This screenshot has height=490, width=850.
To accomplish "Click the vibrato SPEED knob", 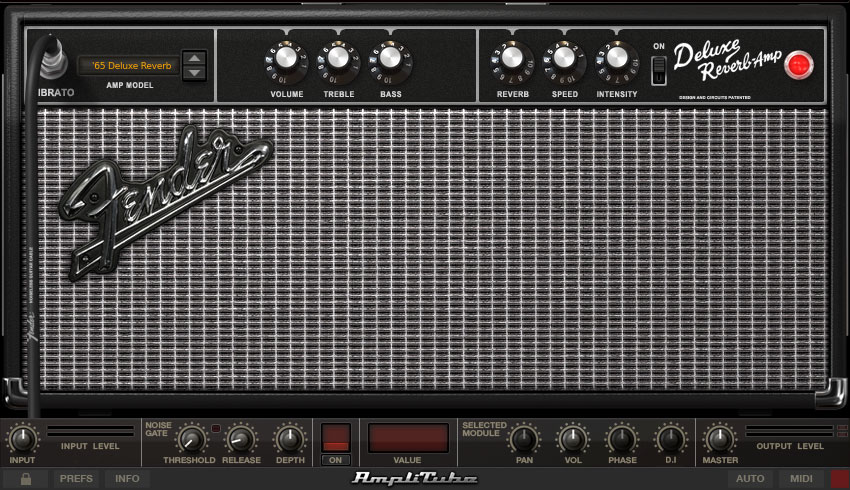I will click(564, 58).
